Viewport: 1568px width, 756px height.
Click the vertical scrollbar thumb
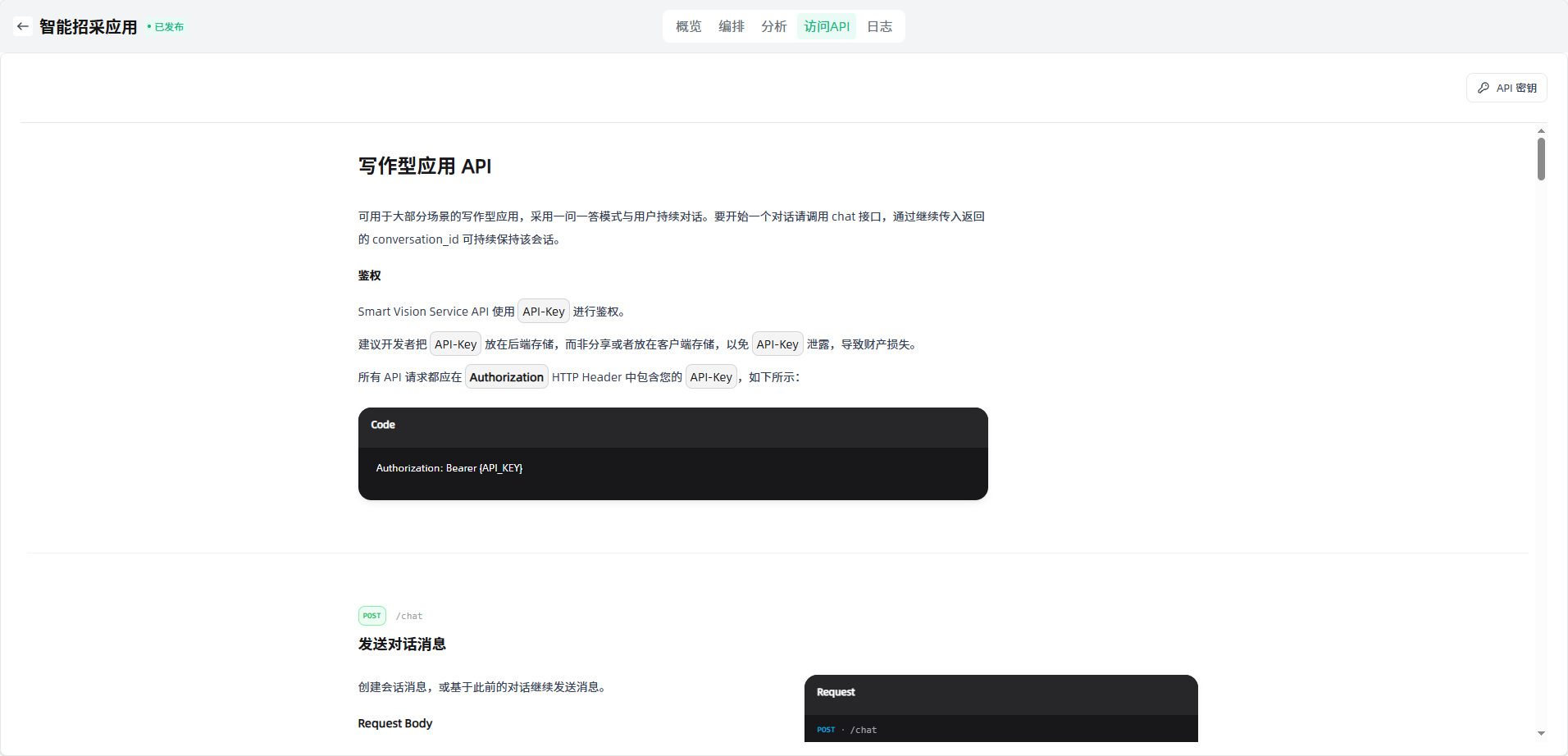point(1541,159)
